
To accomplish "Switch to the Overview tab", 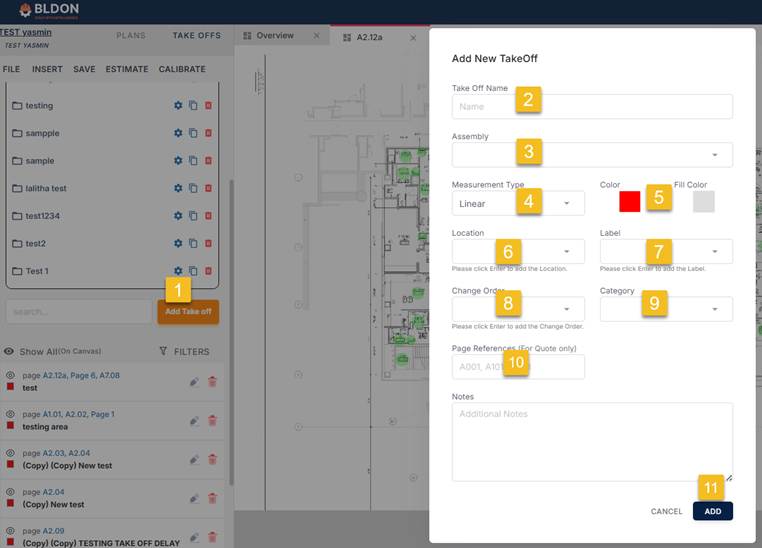I will coord(275,36).
